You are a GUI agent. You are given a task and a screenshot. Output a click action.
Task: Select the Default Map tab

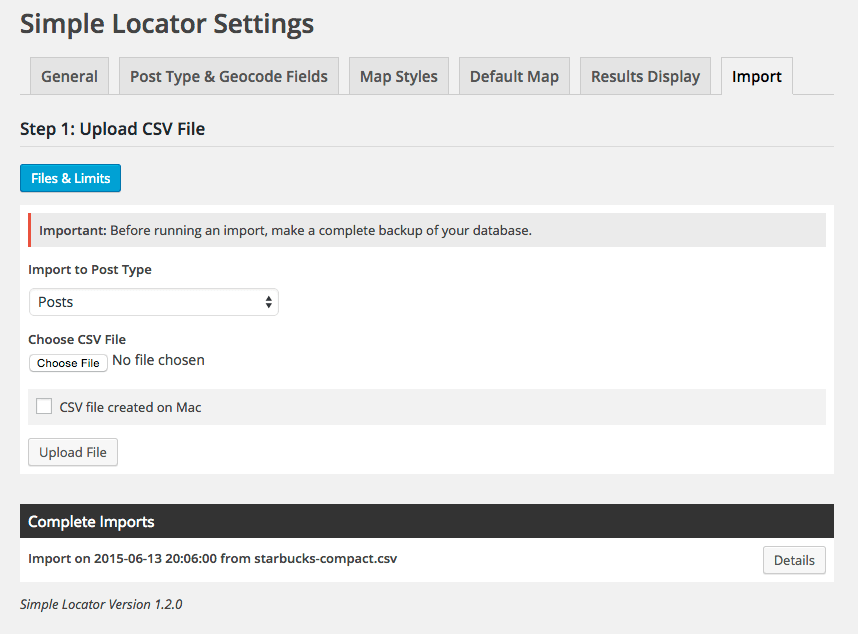coord(514,76)
